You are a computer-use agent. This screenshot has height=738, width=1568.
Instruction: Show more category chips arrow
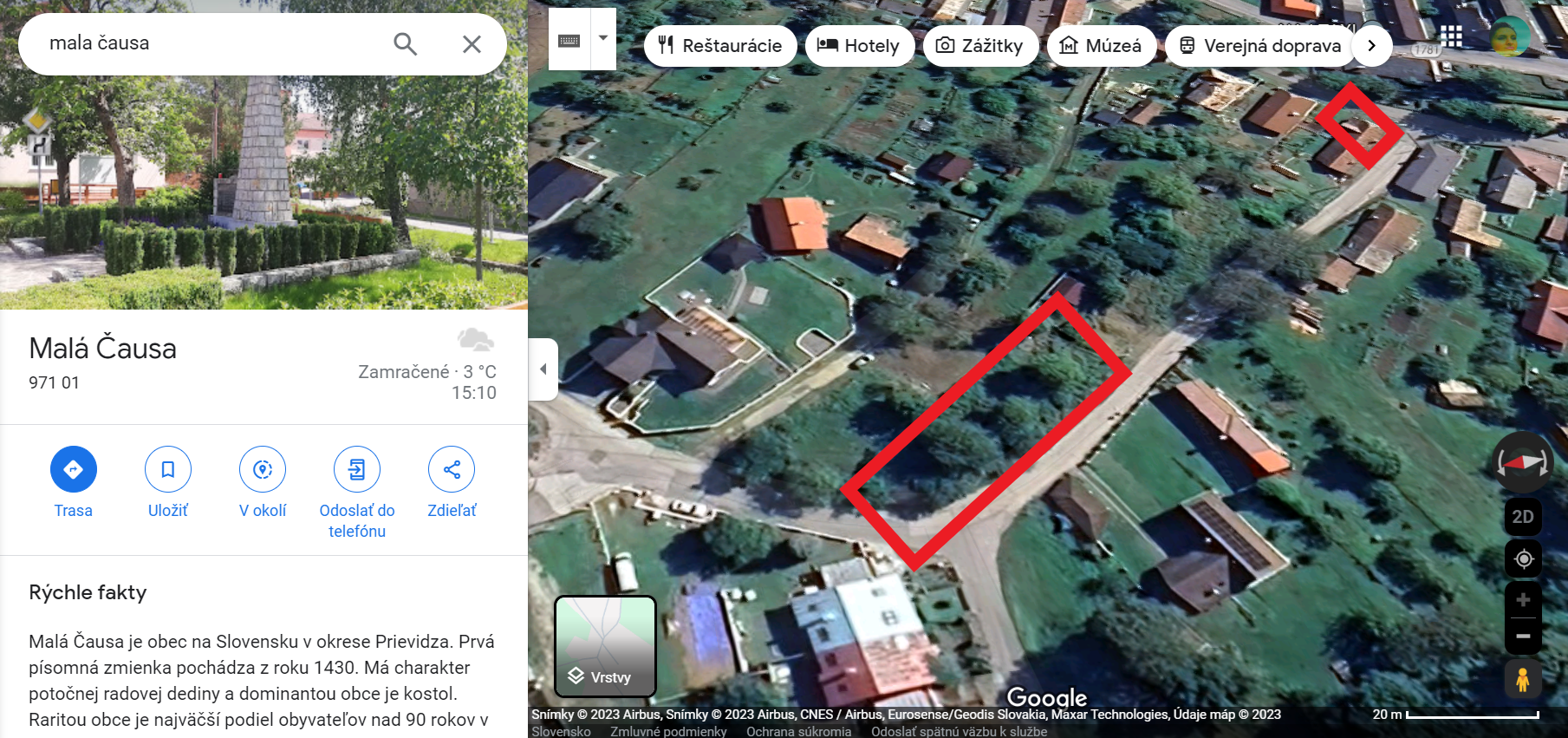click(1371, 45)
